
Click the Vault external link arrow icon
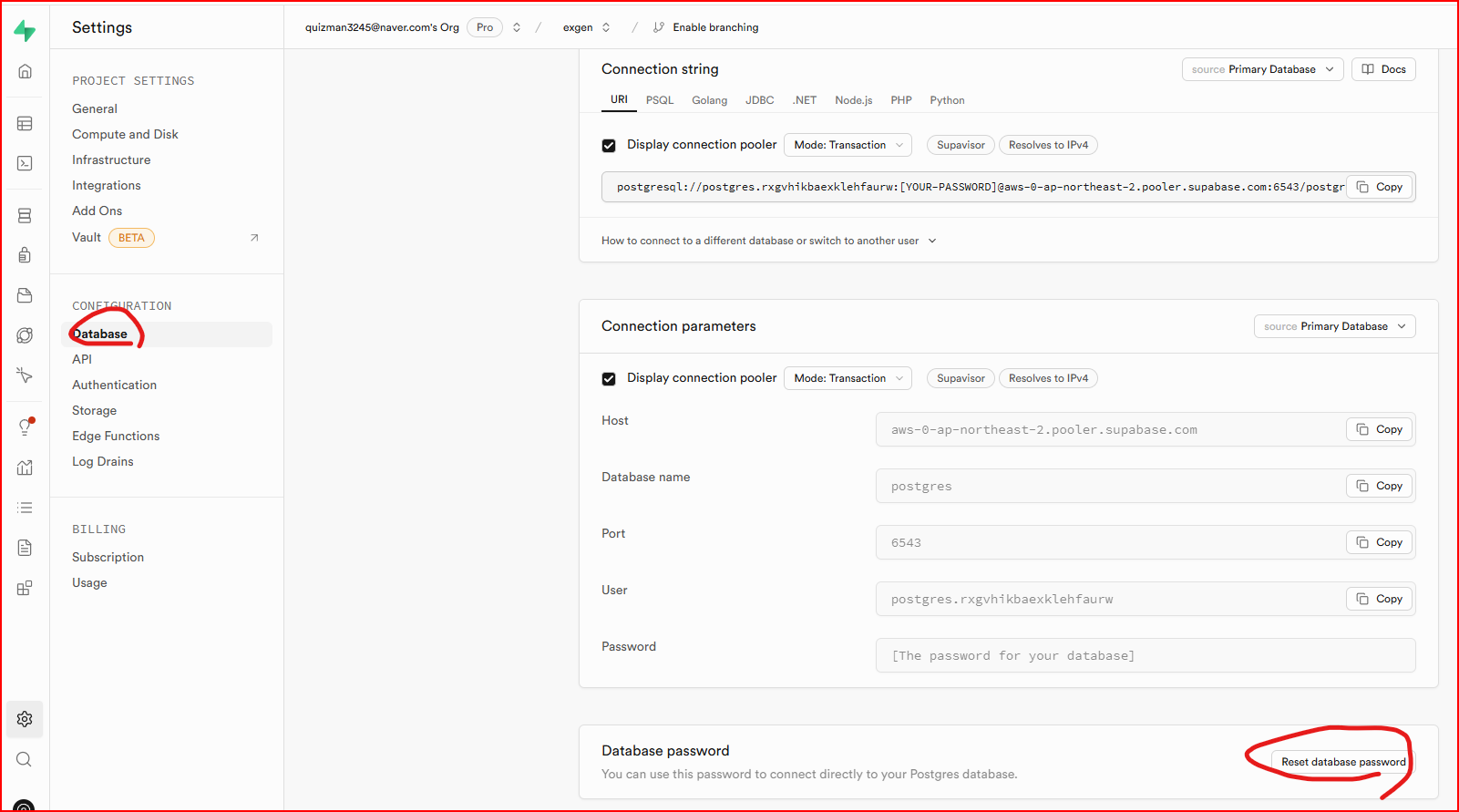pyautogui.click(x=254, y=238)
